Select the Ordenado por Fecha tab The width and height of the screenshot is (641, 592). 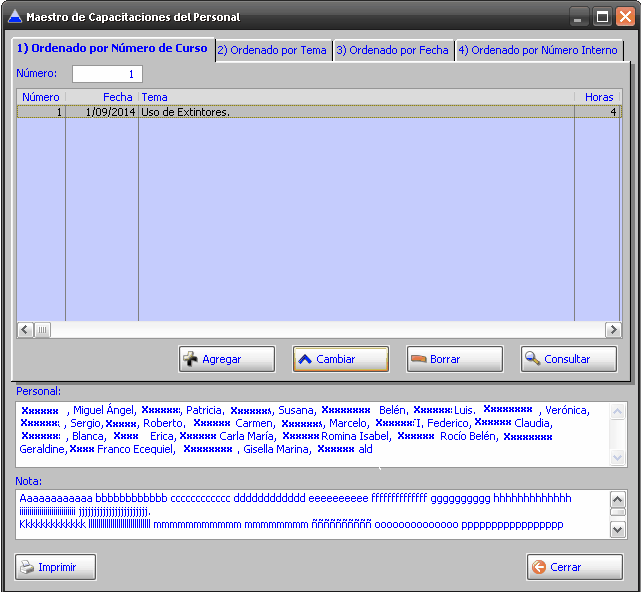point(392,50)
